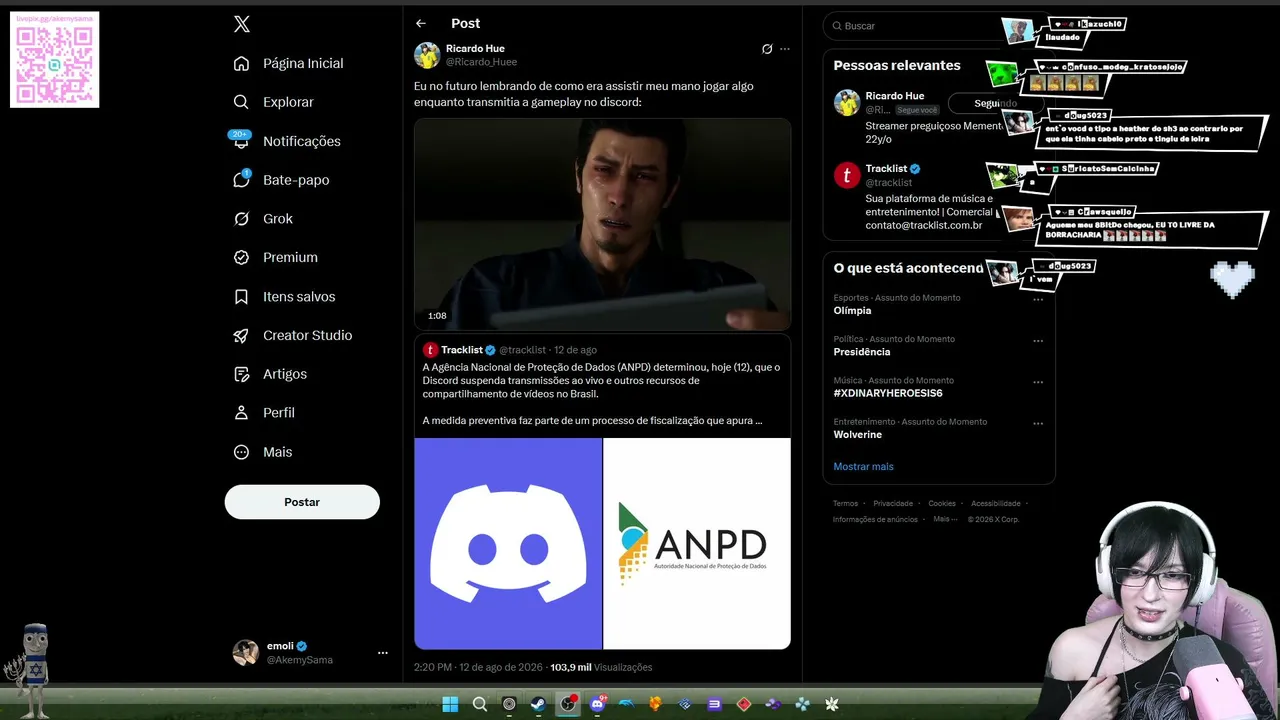Screen dimensions: 1280x720
Task: Click the Tracklist red avatar in sidebar
Action: pos(847,175)
